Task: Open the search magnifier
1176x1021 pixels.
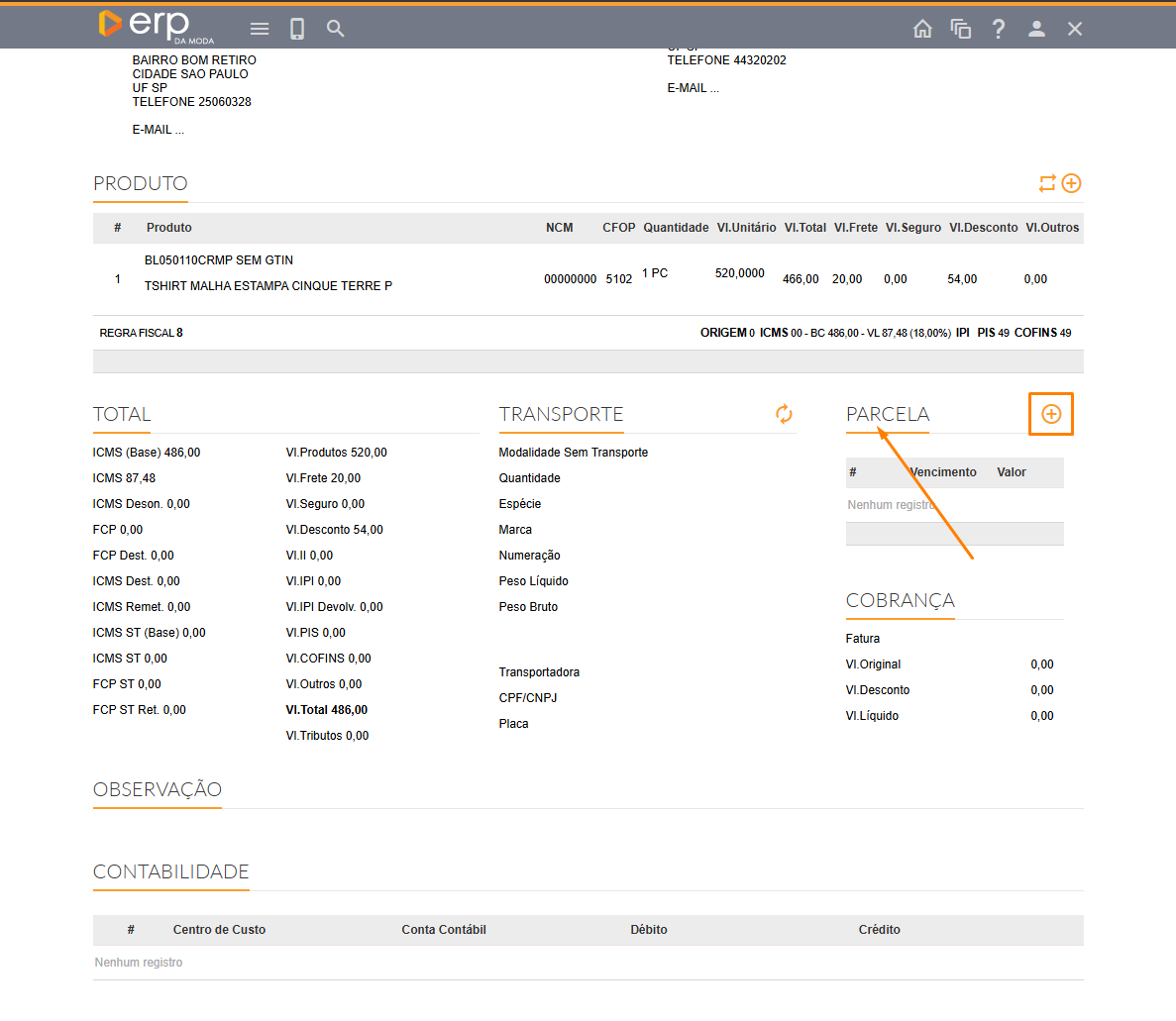Action: point(336,29)
